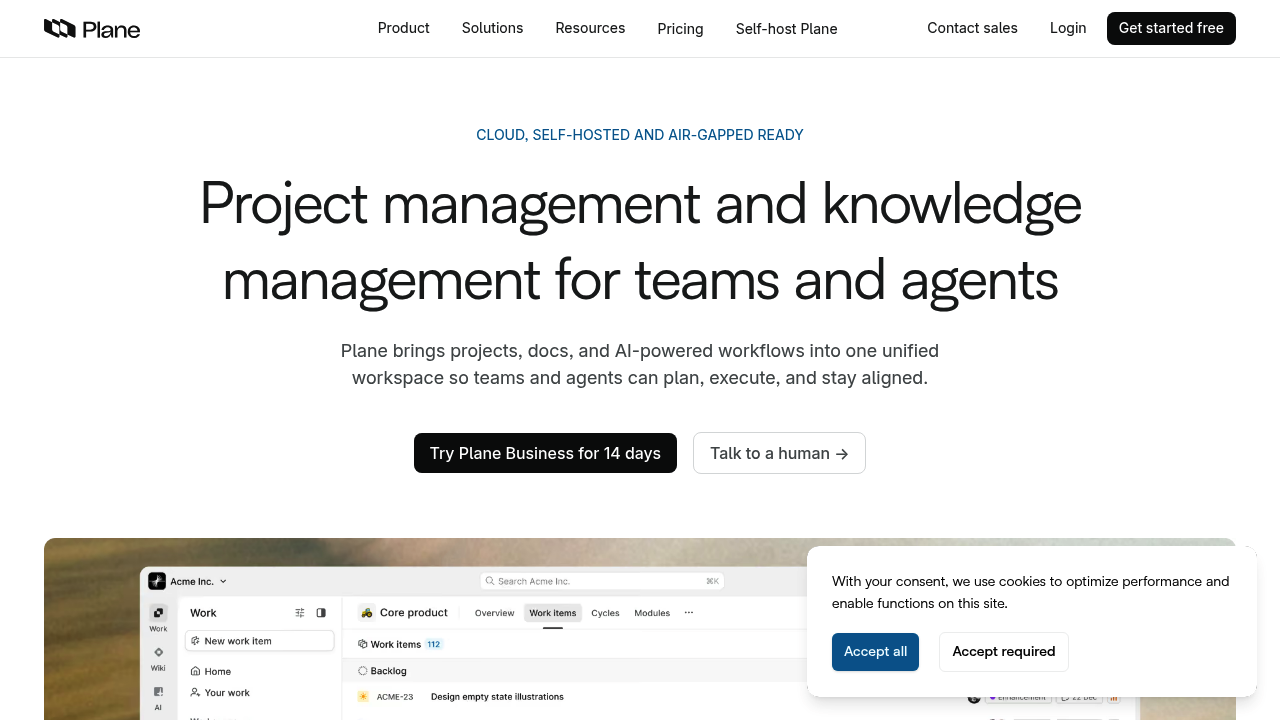1280x720 pixels.
Task: Click the more options ellipsis after Modules
Action: pos(688,613)
